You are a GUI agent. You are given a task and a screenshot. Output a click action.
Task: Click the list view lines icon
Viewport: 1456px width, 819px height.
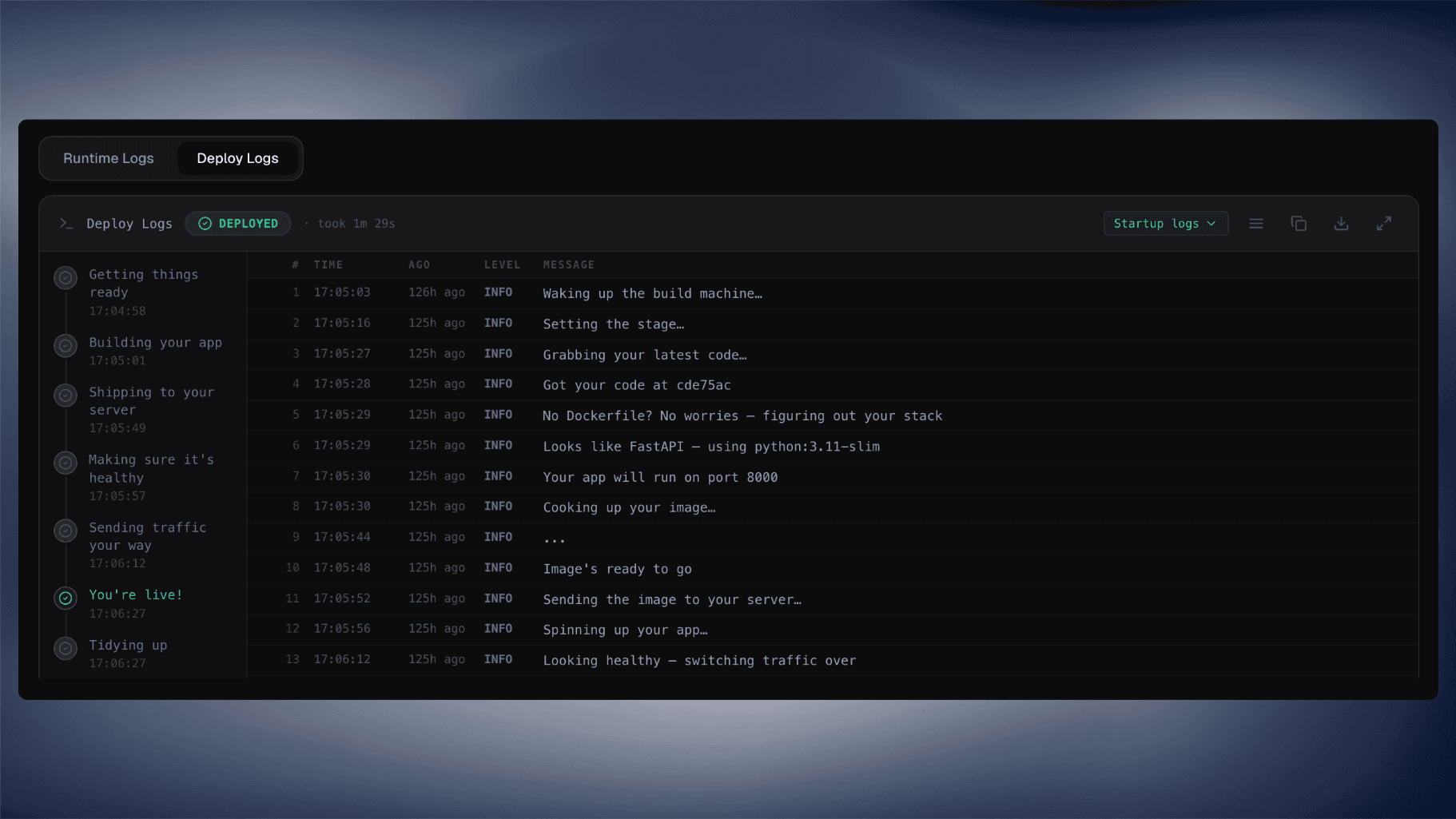pyautogui.click(x=1256, y=224)
